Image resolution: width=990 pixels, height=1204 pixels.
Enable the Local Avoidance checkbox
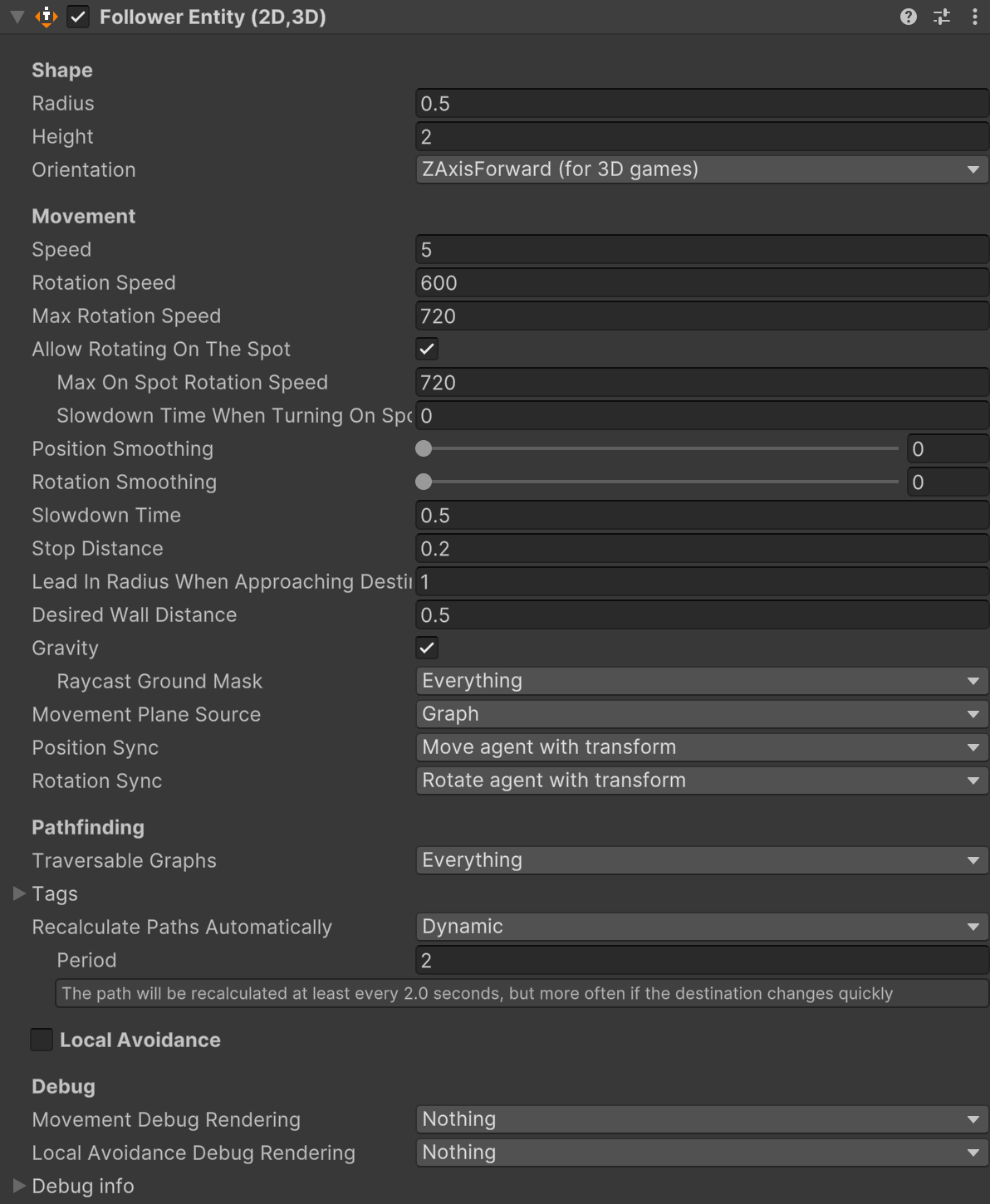[42, 1040]
